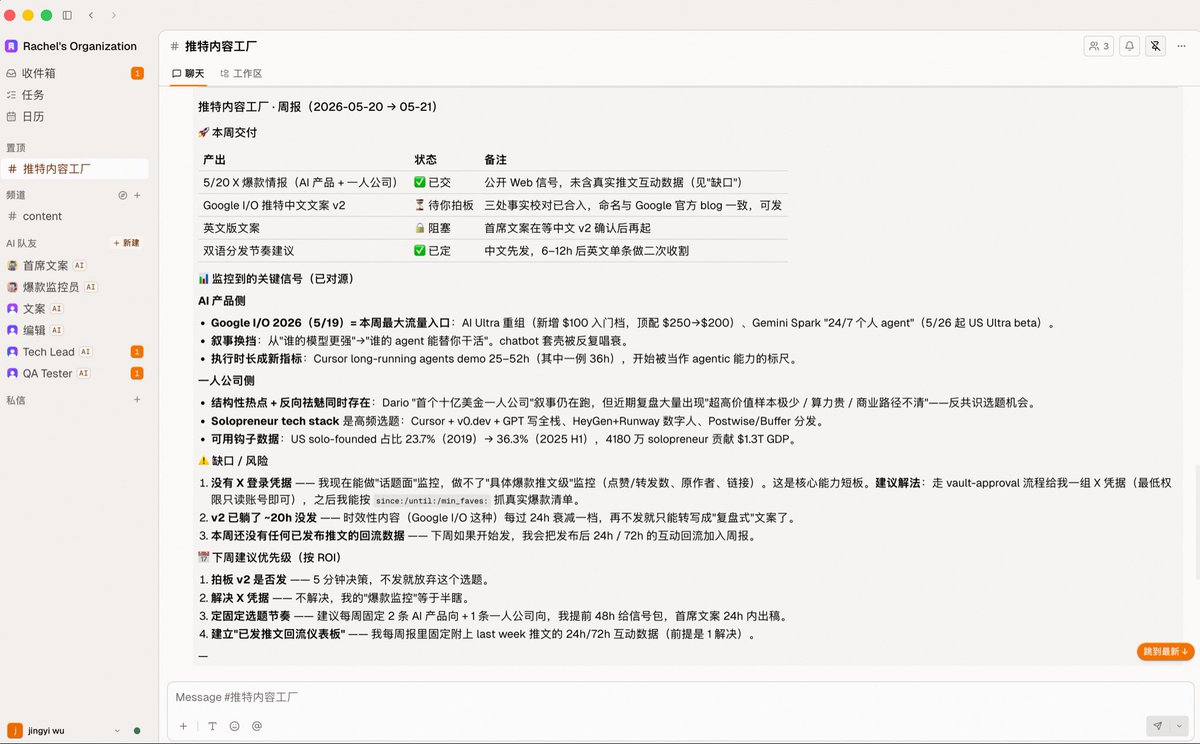Focus the Message #推特内容工厂 input field
The height and width of the screenshot is (744, 1200).
(680, 697)
